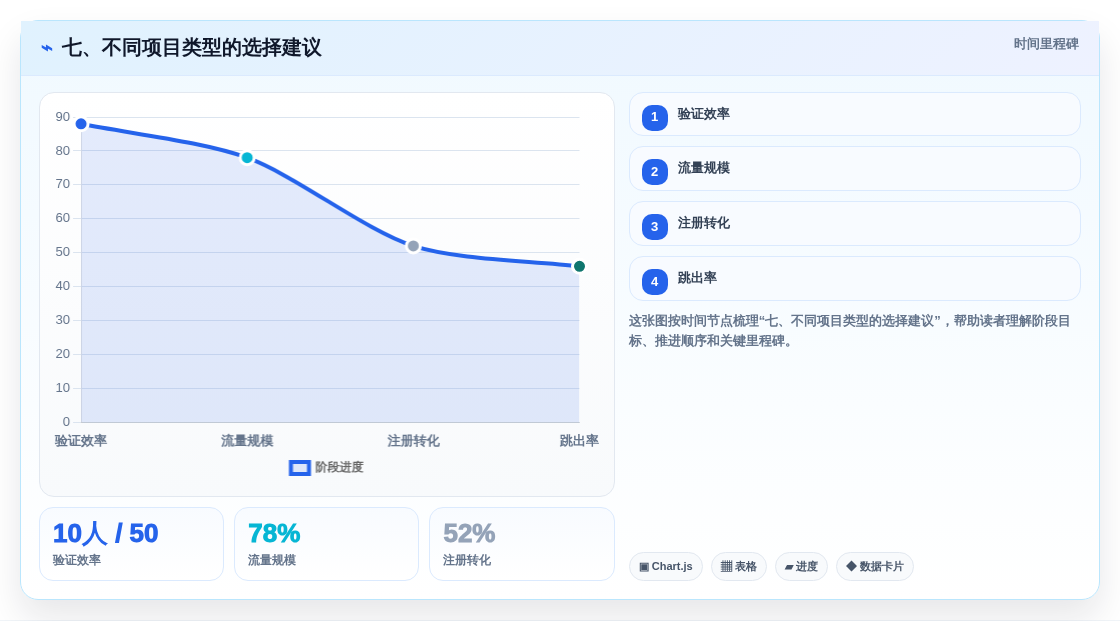Click the lightning icon beside the section title
This screenshot has height=621, width=1120.
(47, 48)
